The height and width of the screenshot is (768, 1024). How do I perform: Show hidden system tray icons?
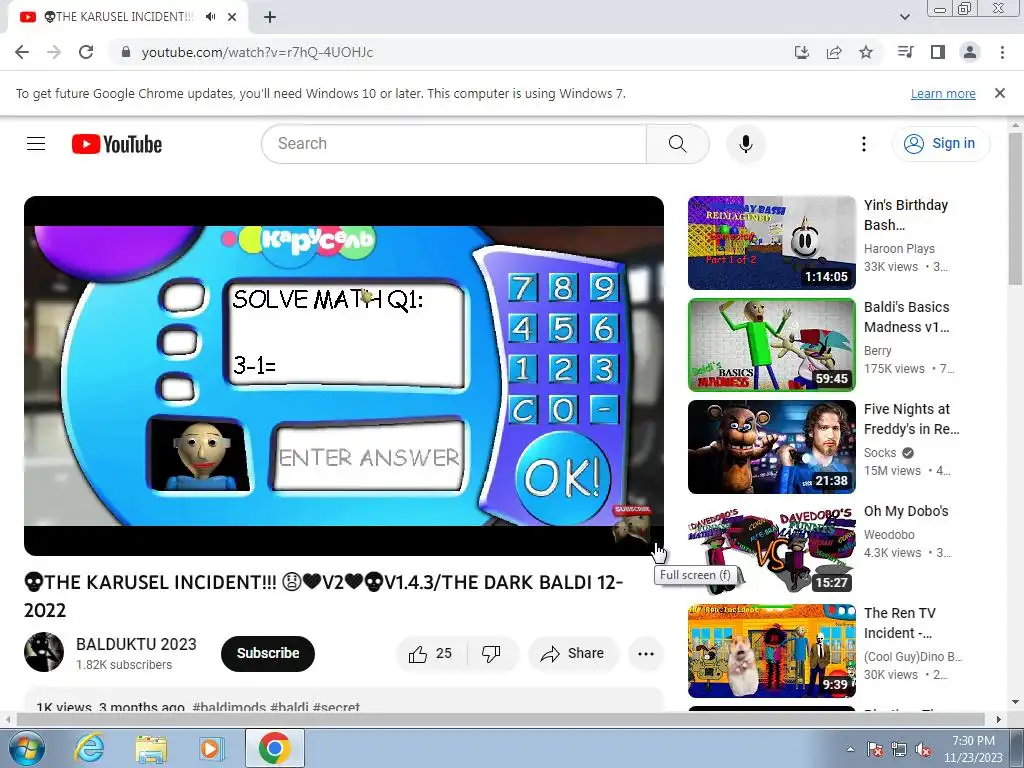[x=850, y=749]
